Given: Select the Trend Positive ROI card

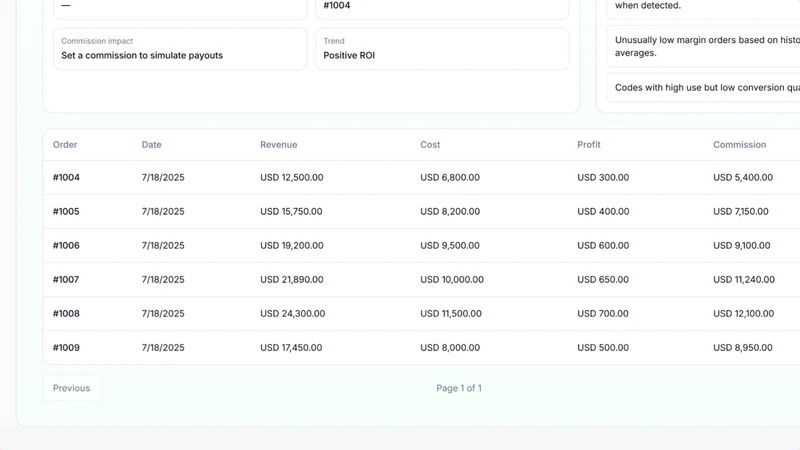Looking at the screenshot, I should point(442,49).
